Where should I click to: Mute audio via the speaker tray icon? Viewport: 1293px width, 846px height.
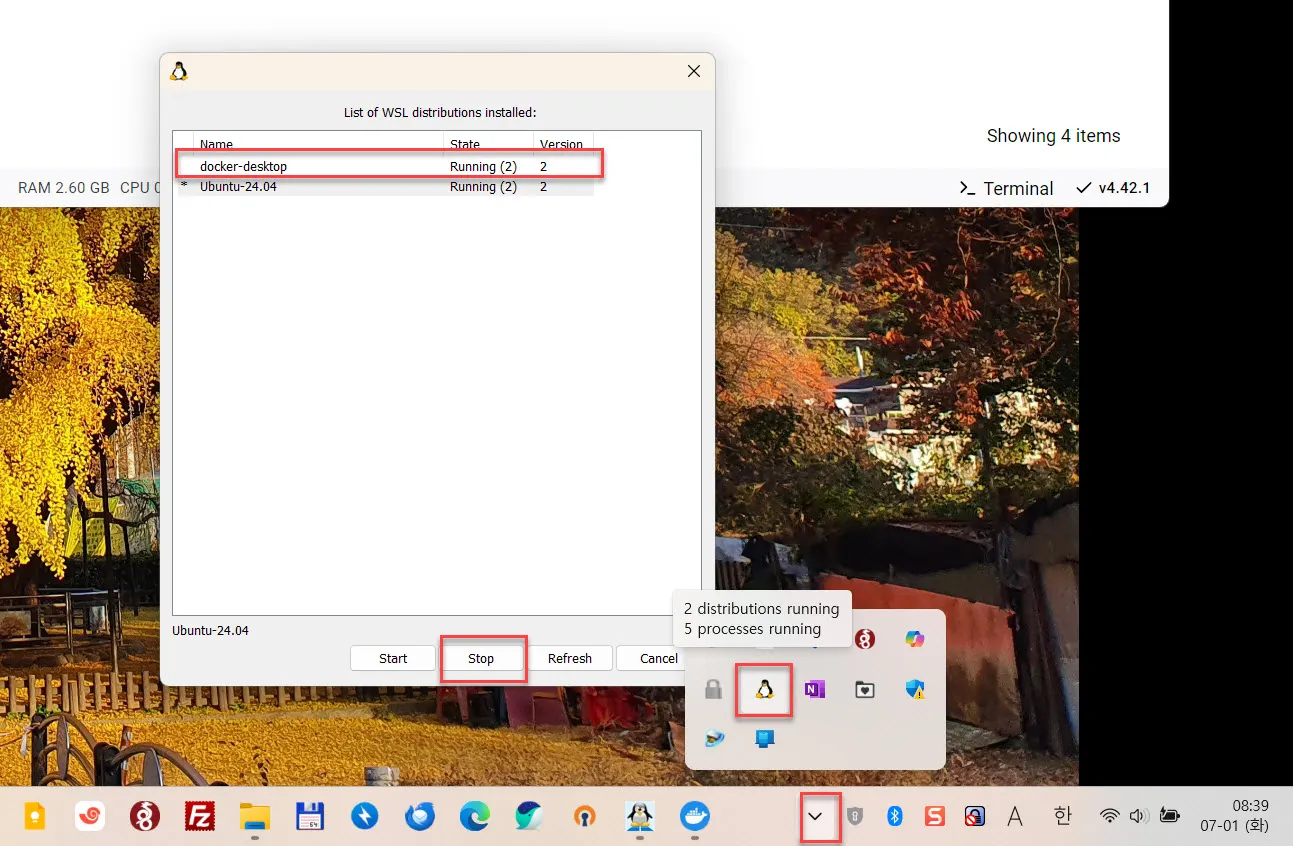pos(1138,815)
